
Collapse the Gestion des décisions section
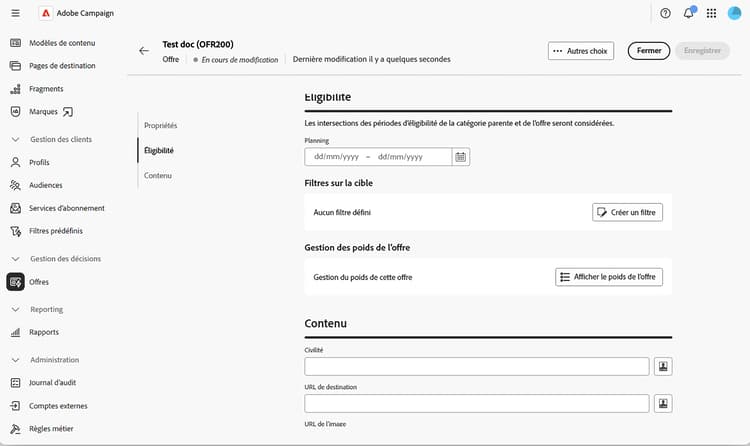[x=15, y=259]
